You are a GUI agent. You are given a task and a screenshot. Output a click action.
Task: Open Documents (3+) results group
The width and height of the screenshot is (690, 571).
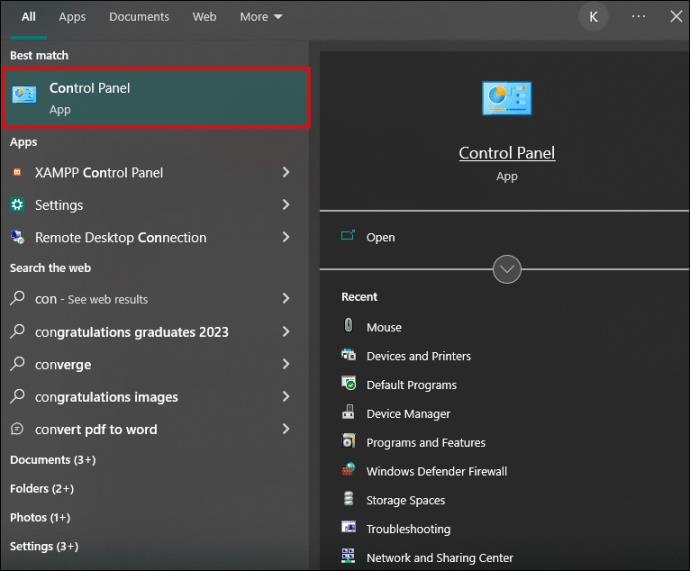coord(53,460)
